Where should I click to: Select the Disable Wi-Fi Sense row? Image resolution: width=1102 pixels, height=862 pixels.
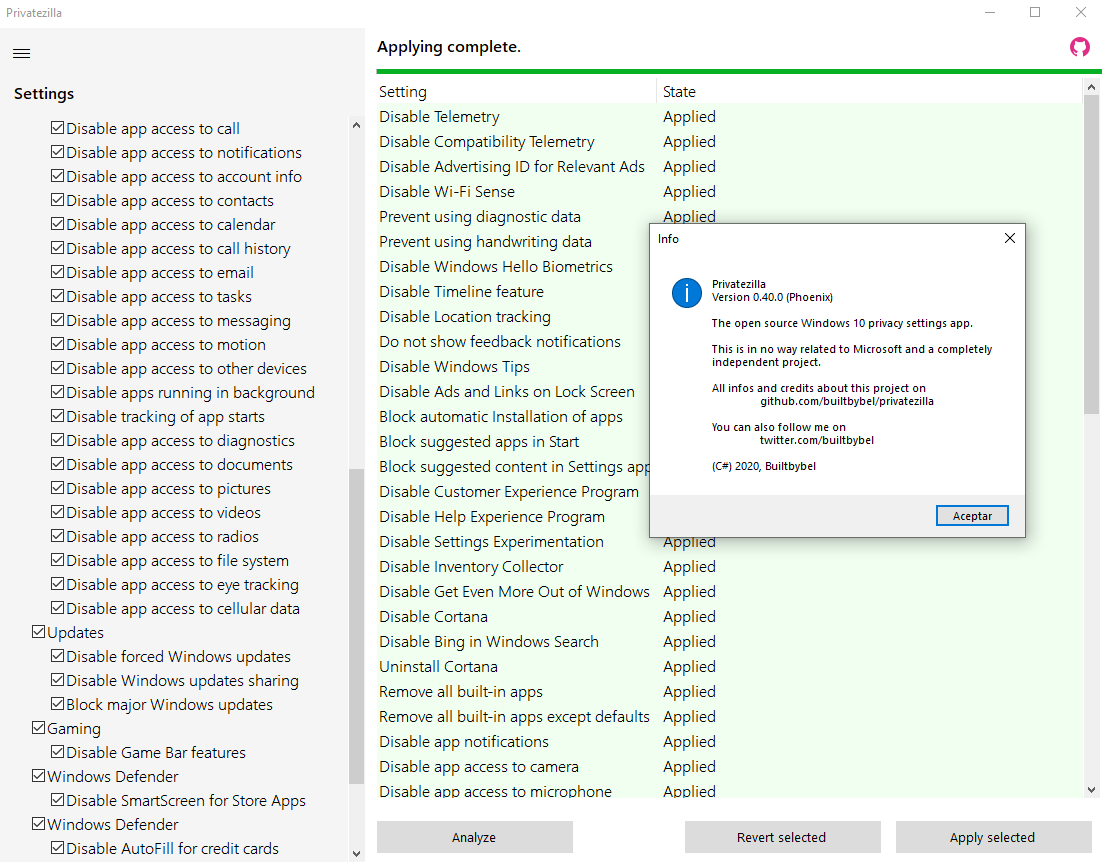tap(730, 192)
